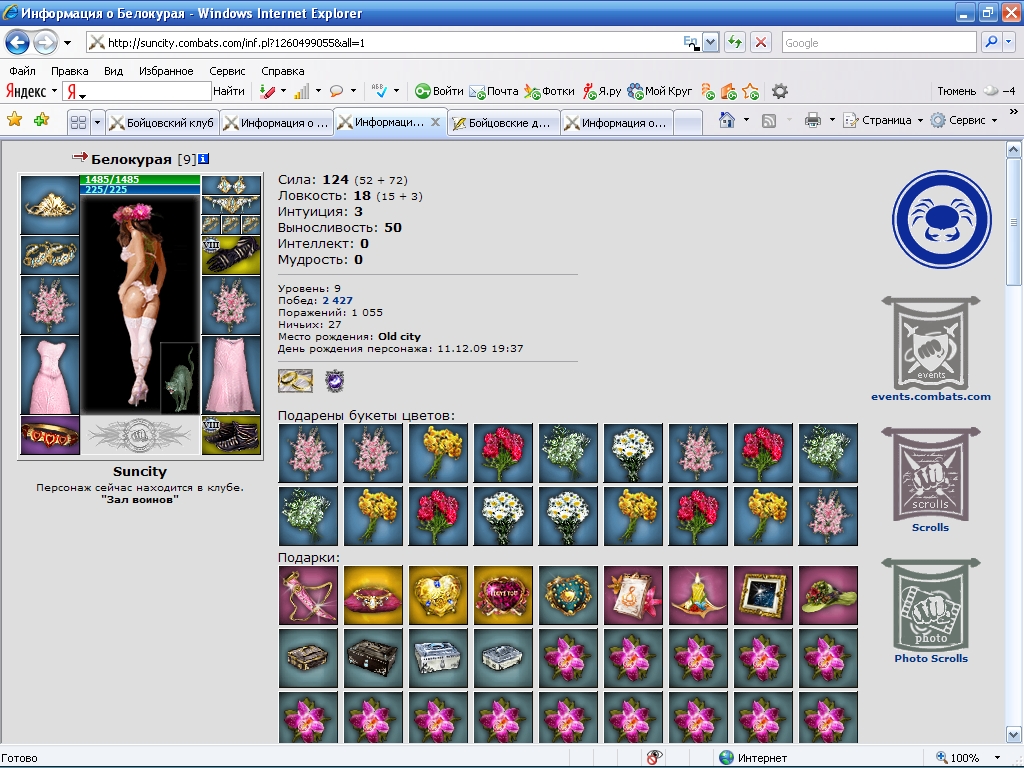
Task: Click the blue info icon beside Белокурая
Action: click(204, 159)
